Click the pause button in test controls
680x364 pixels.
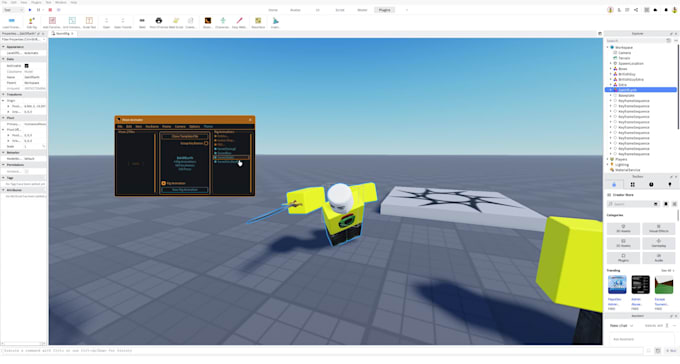39,10
